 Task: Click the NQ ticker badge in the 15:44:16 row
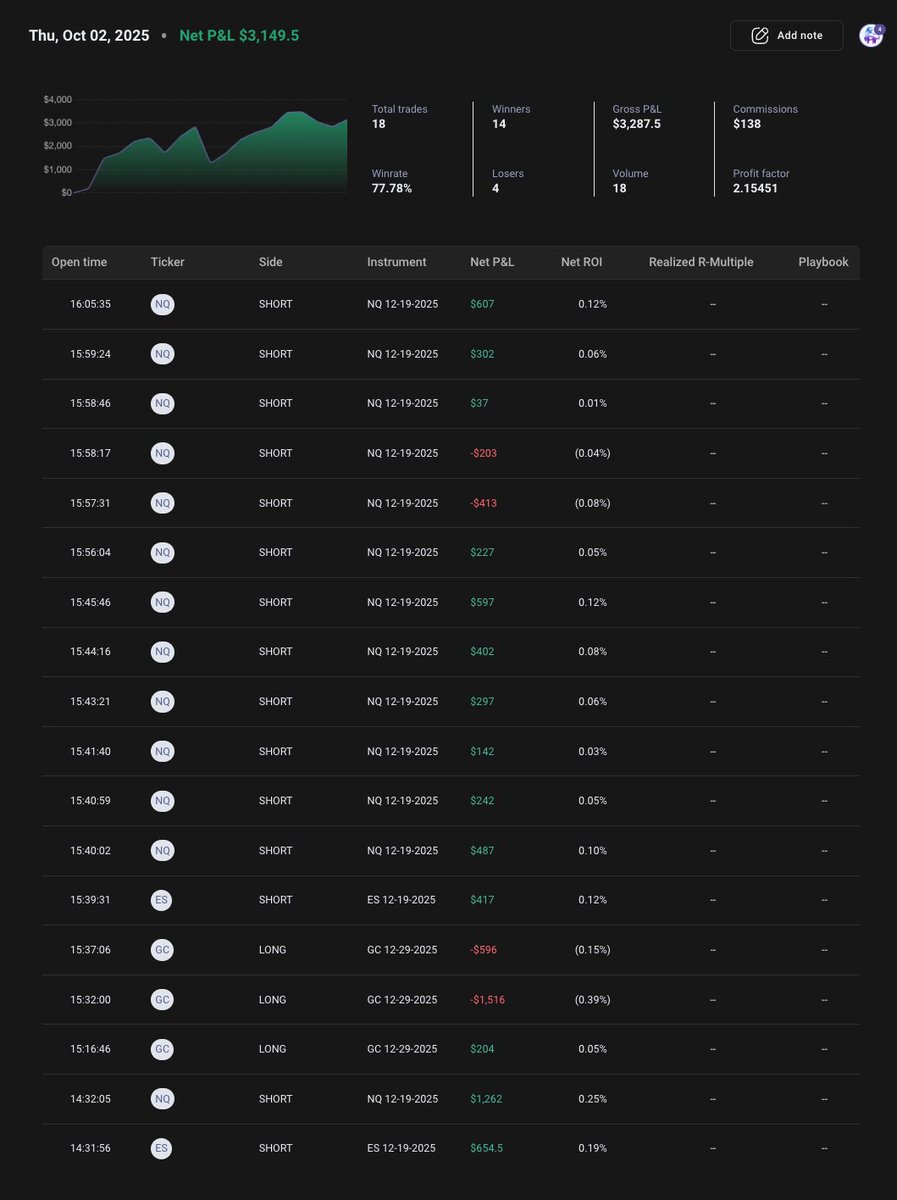point(163,651)
